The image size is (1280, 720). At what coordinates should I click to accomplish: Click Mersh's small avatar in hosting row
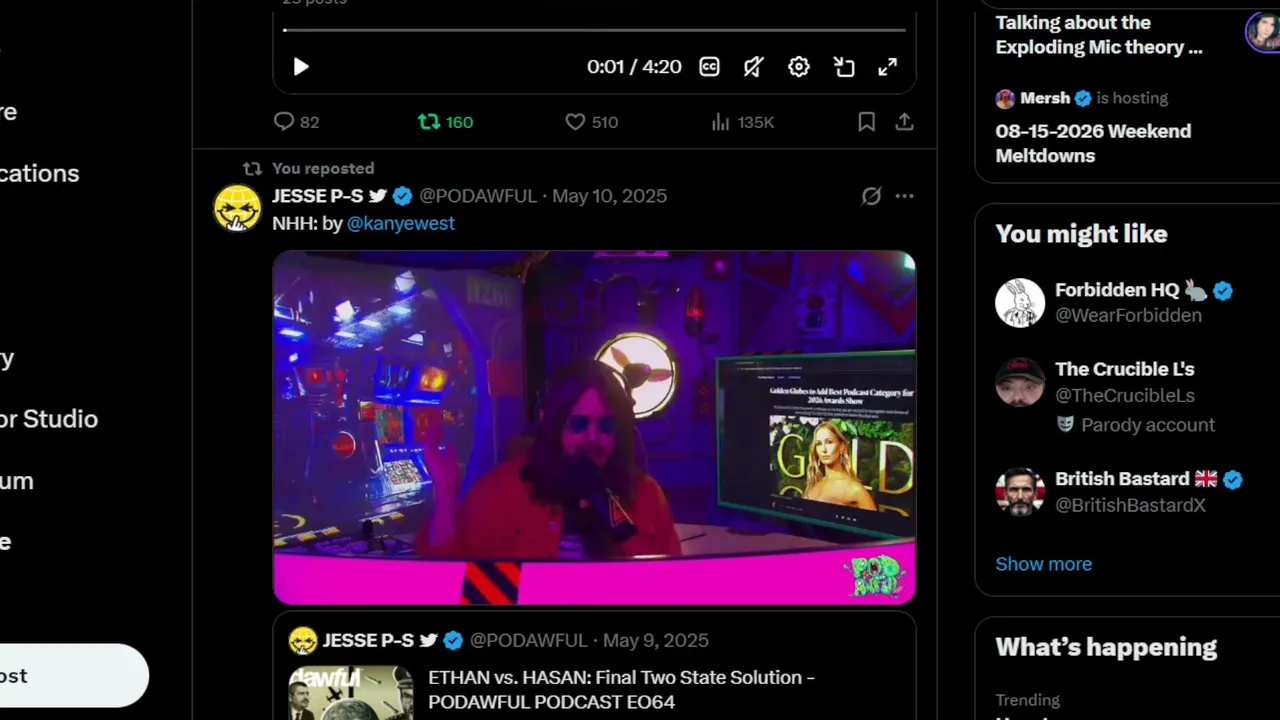pos(1005,98)
